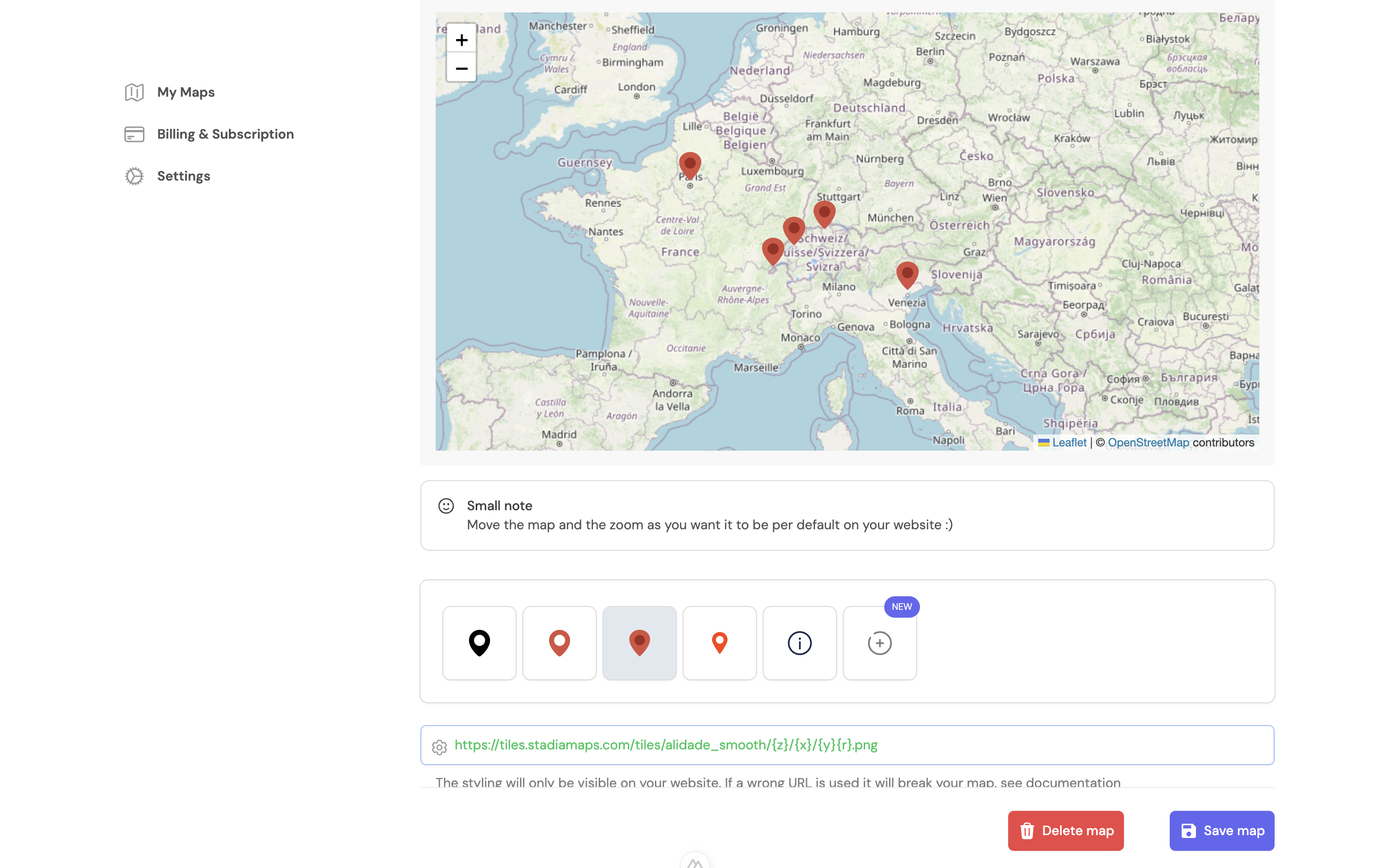Open the OpenStreetMap attribution link
Image resolution: width=1389 pixels, height=868 pixels.
pos(1148,443)
